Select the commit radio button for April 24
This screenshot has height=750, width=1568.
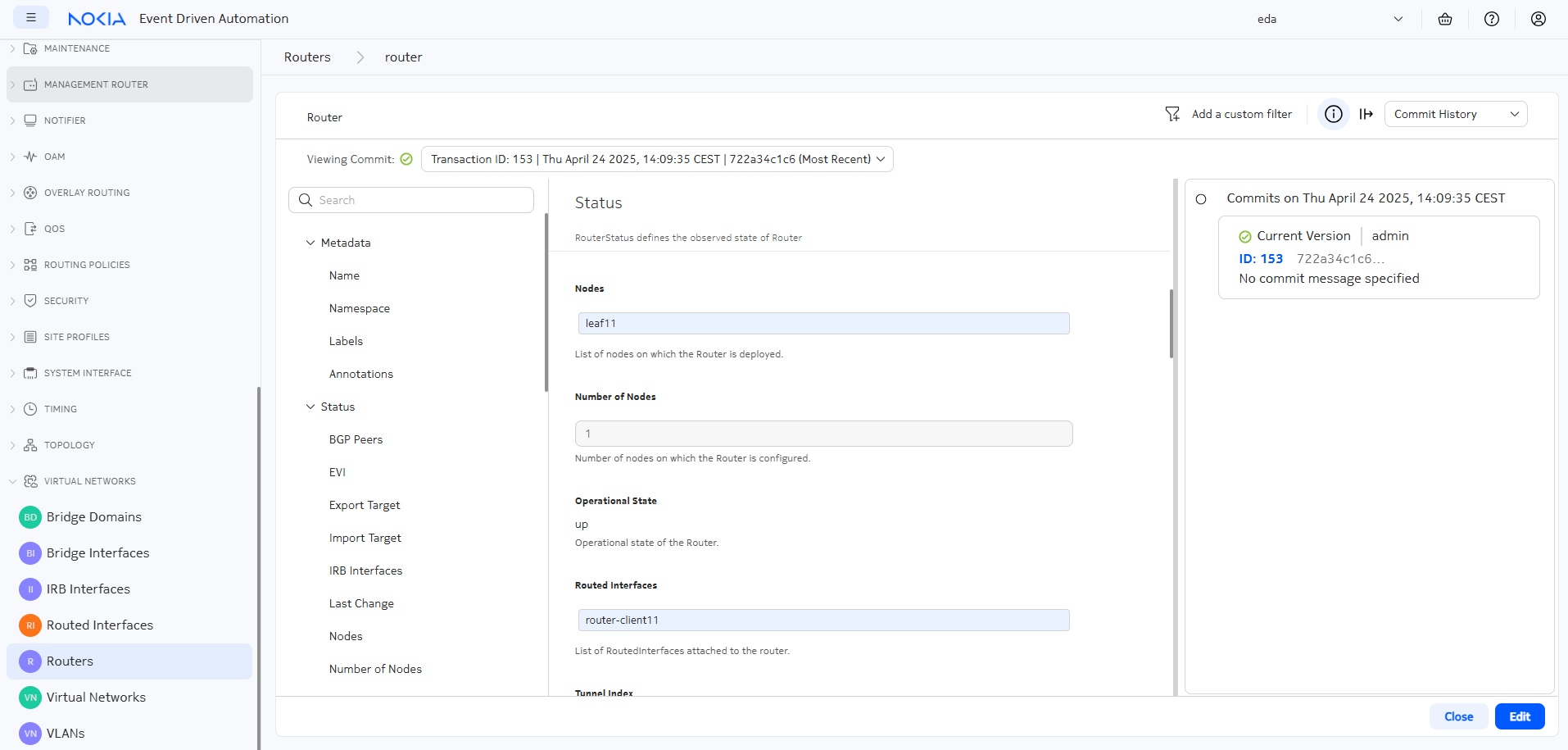click(x=1201, y=199)
